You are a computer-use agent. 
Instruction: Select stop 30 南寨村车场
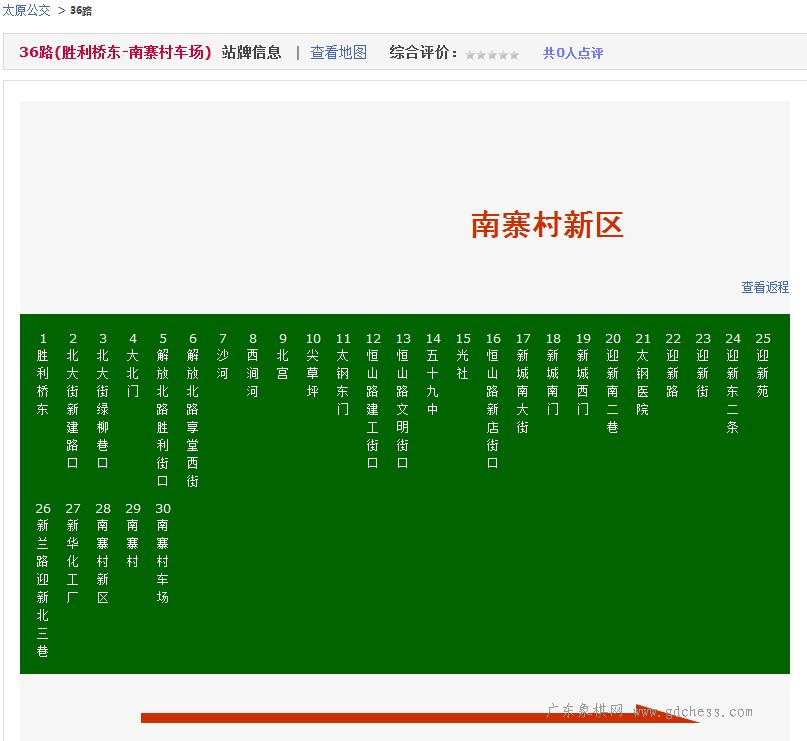(163, 553)
